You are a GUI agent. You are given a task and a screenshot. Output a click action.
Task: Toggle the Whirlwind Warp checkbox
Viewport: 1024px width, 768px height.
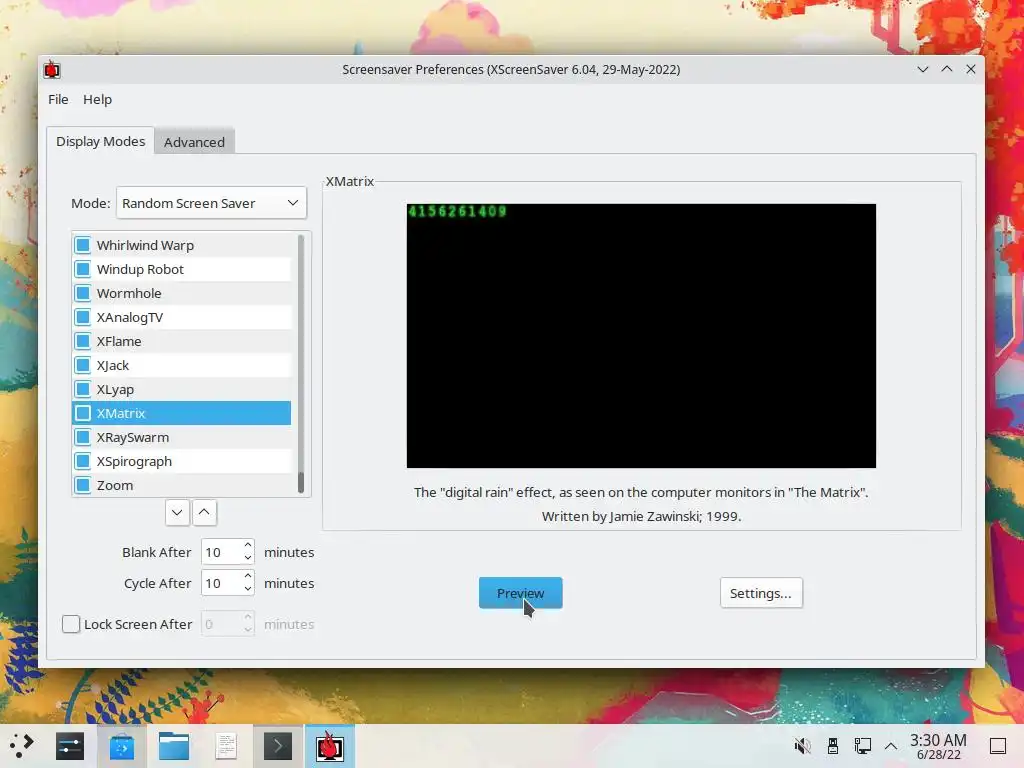coord(82,245)
